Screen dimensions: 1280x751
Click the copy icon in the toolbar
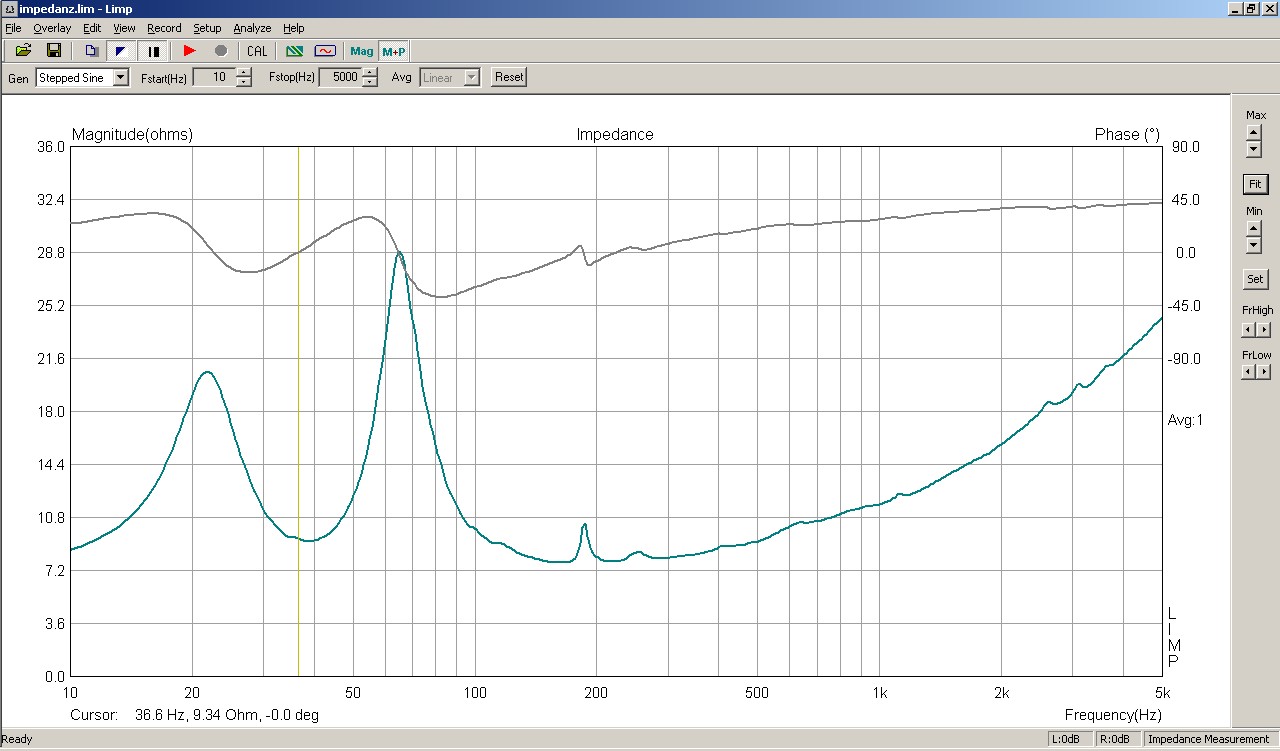coord(91,51)
